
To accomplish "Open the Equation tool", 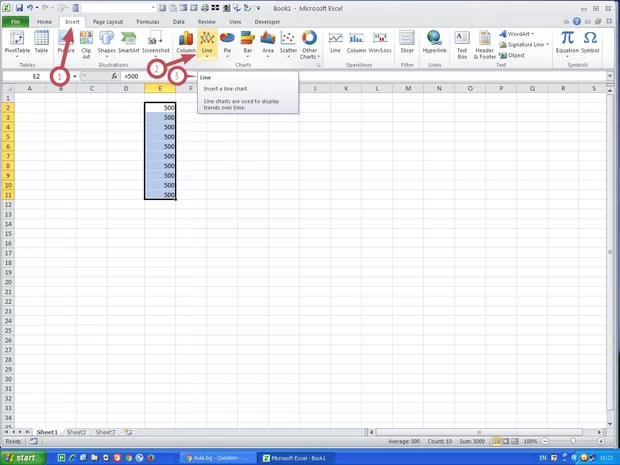I will click(567, 42).
